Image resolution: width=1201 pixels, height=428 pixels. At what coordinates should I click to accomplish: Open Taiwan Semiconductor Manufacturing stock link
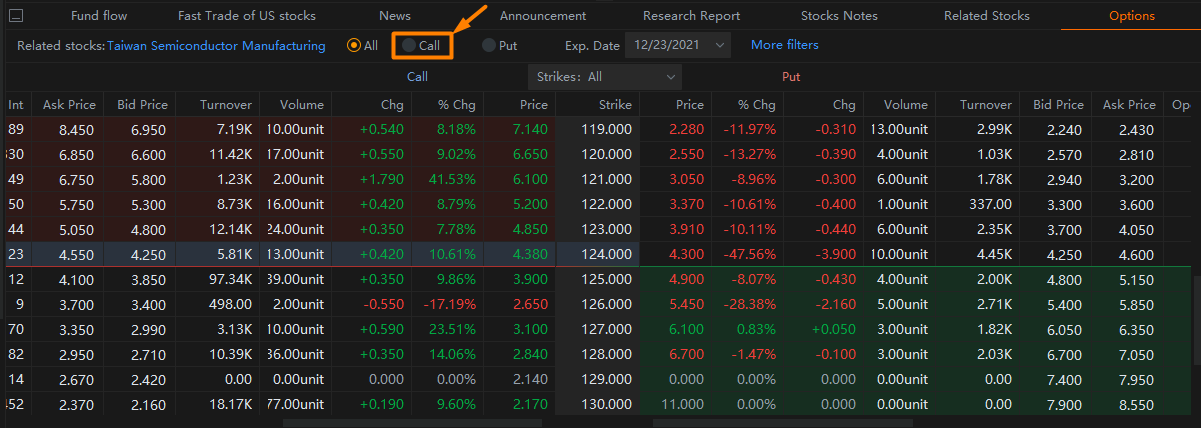pos(216,45)
